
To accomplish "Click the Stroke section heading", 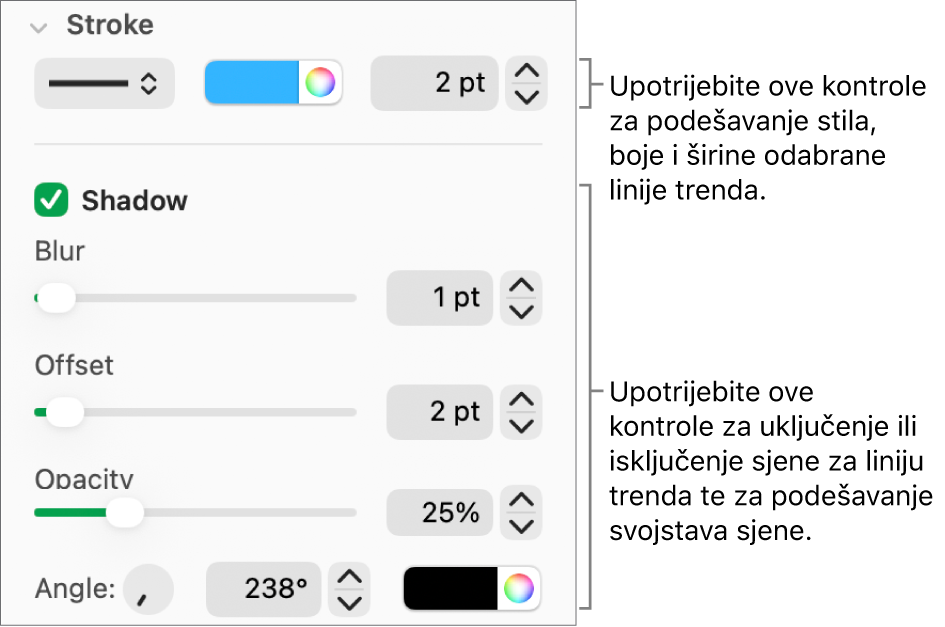I will [110, 26].
